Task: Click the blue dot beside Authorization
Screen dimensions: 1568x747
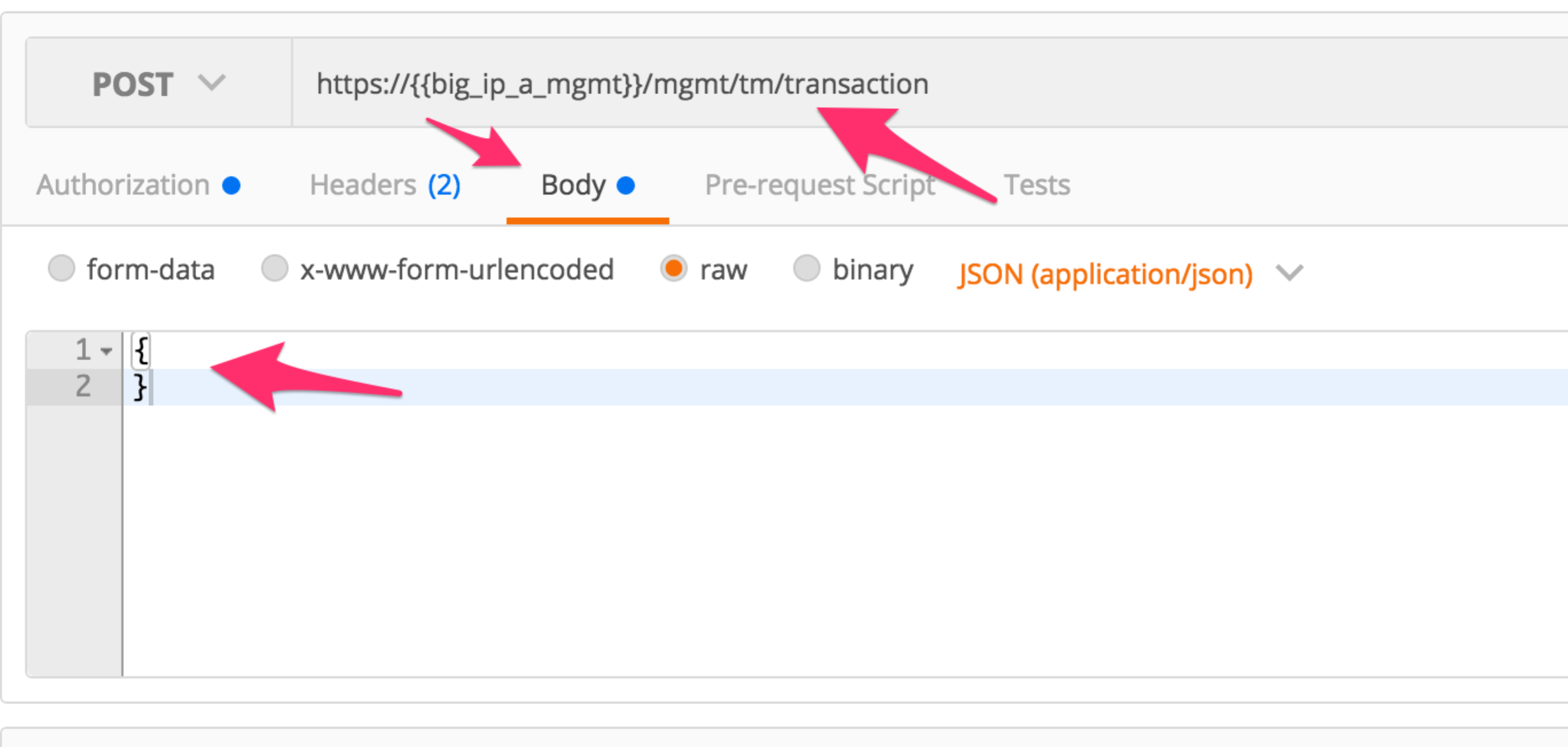Action: point(232,185)
